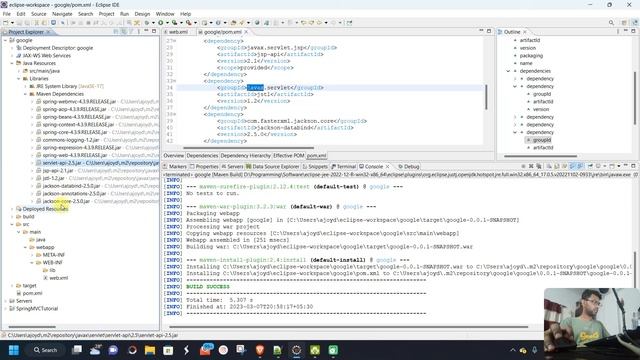Click Remove Launch X icon in Console
This screenshot has width=640, height=360.
click(531, 166)
